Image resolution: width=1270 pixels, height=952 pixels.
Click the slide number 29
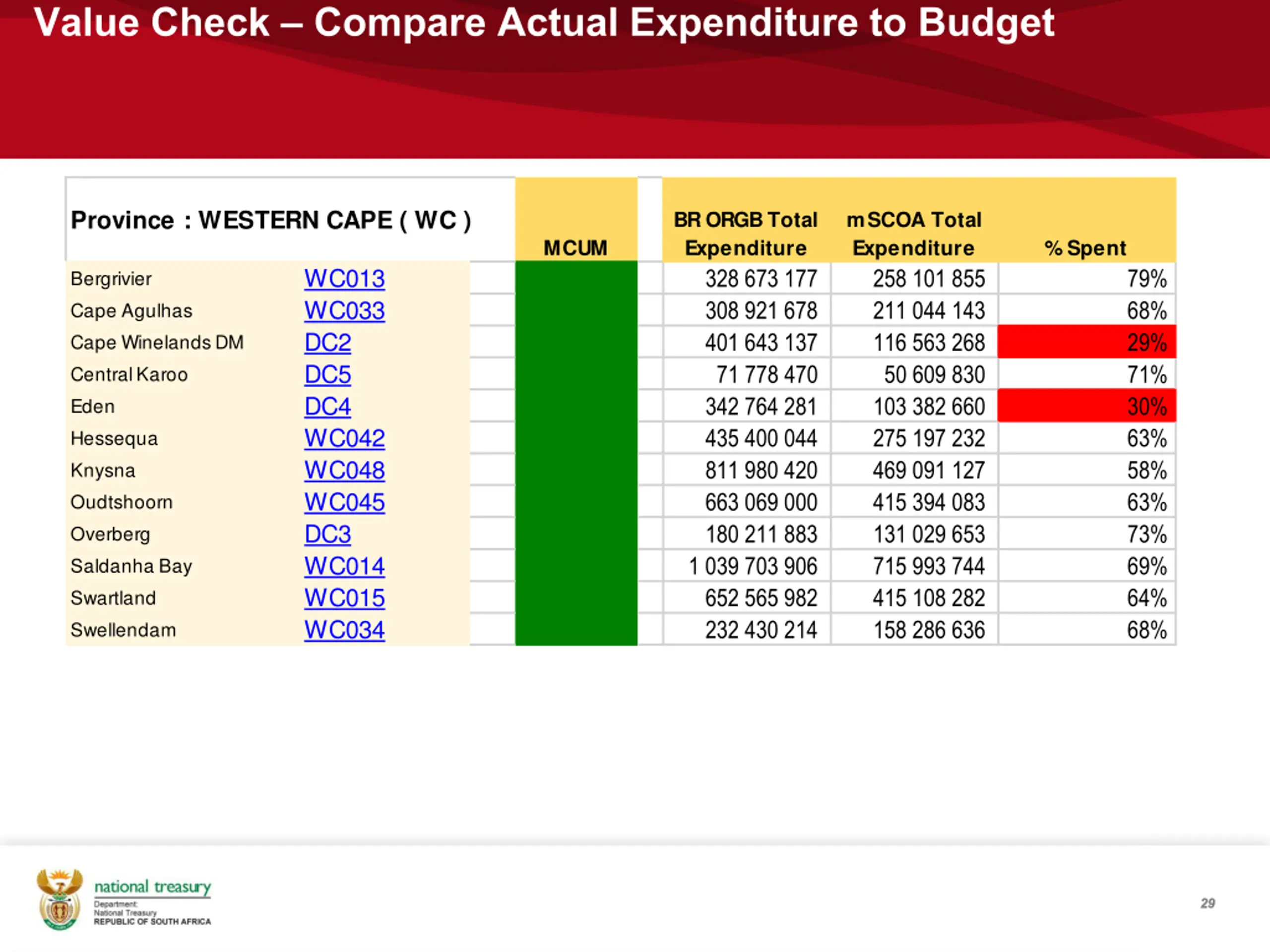tap(1207, 903)
